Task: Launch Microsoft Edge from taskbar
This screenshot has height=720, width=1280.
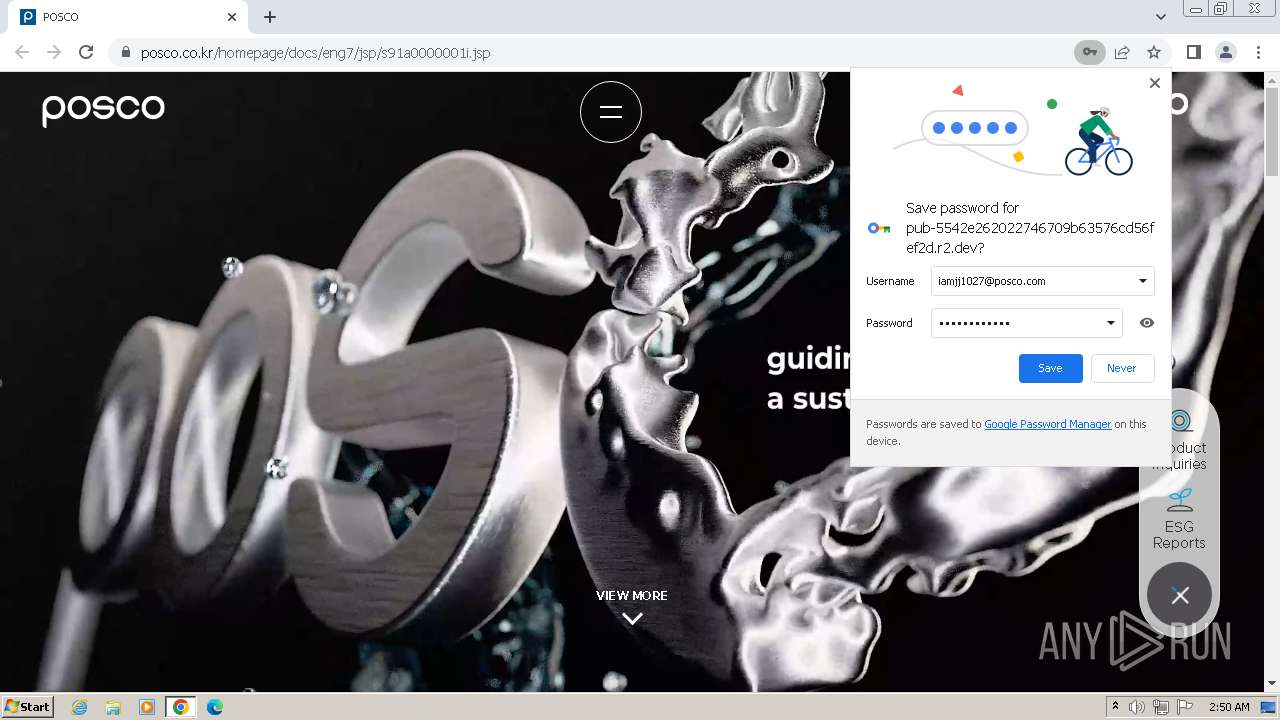Action: point(215,707)
